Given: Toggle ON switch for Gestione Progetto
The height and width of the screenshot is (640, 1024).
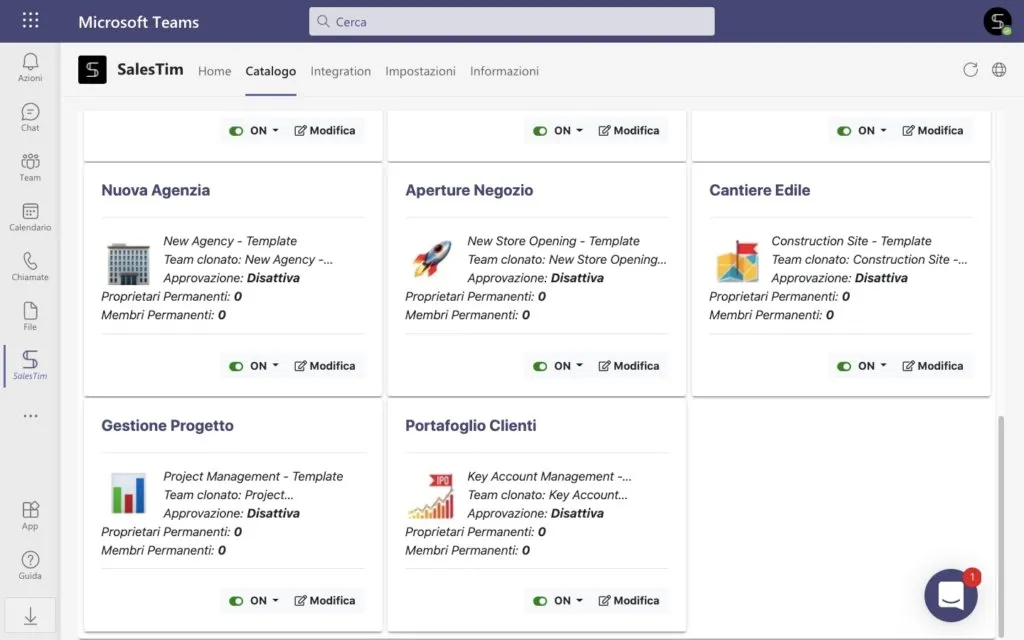Looking at the screenshot, I should [x=236, y=601].
